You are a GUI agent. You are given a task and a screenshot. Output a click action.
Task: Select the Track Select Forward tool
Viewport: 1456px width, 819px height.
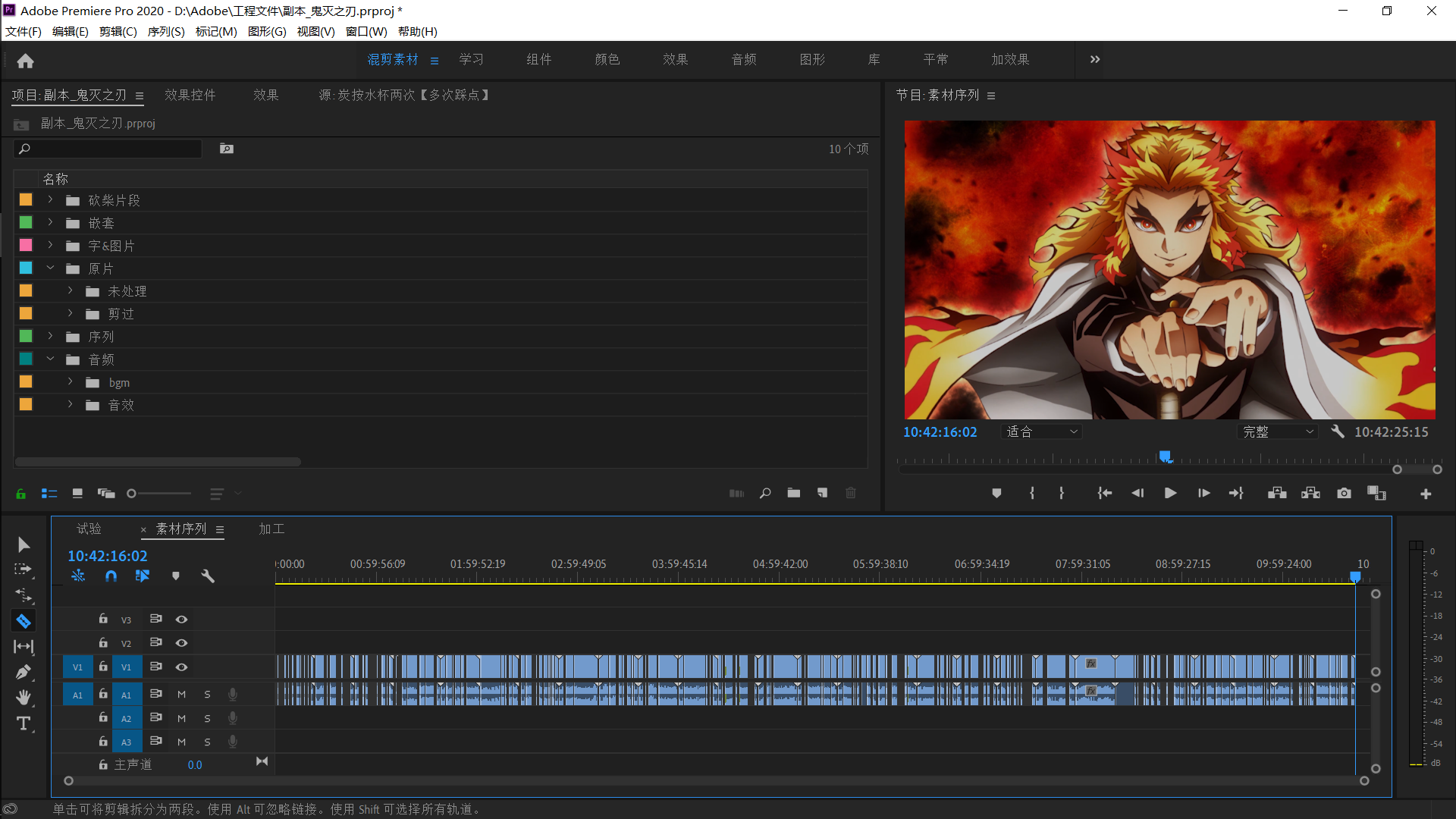(x=24, y=569)
